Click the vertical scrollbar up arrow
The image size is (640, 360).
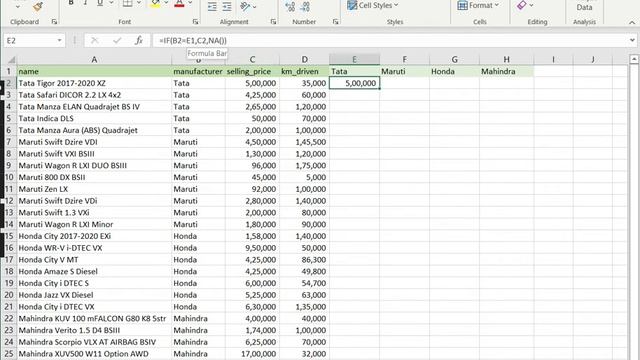point(634,60)
